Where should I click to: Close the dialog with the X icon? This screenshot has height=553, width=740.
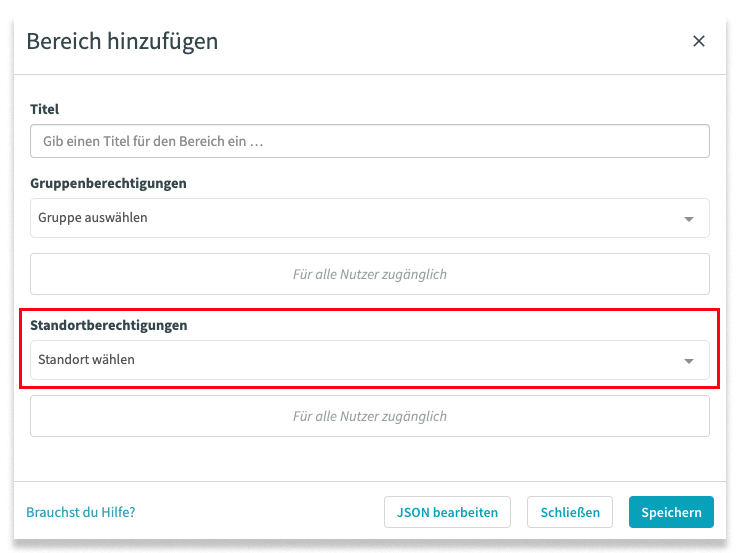[x=698, y=41]
